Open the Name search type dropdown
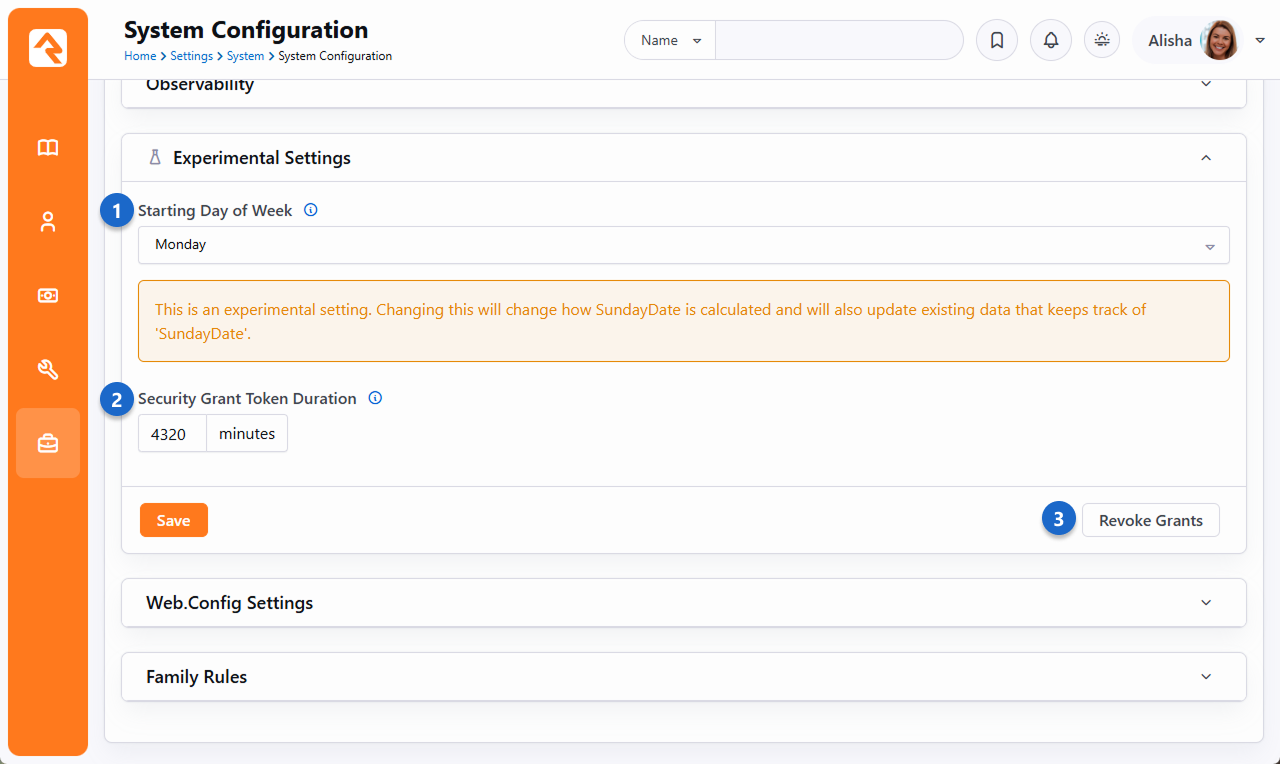This screenshot has height=764, width=1280. coord(670,41)
